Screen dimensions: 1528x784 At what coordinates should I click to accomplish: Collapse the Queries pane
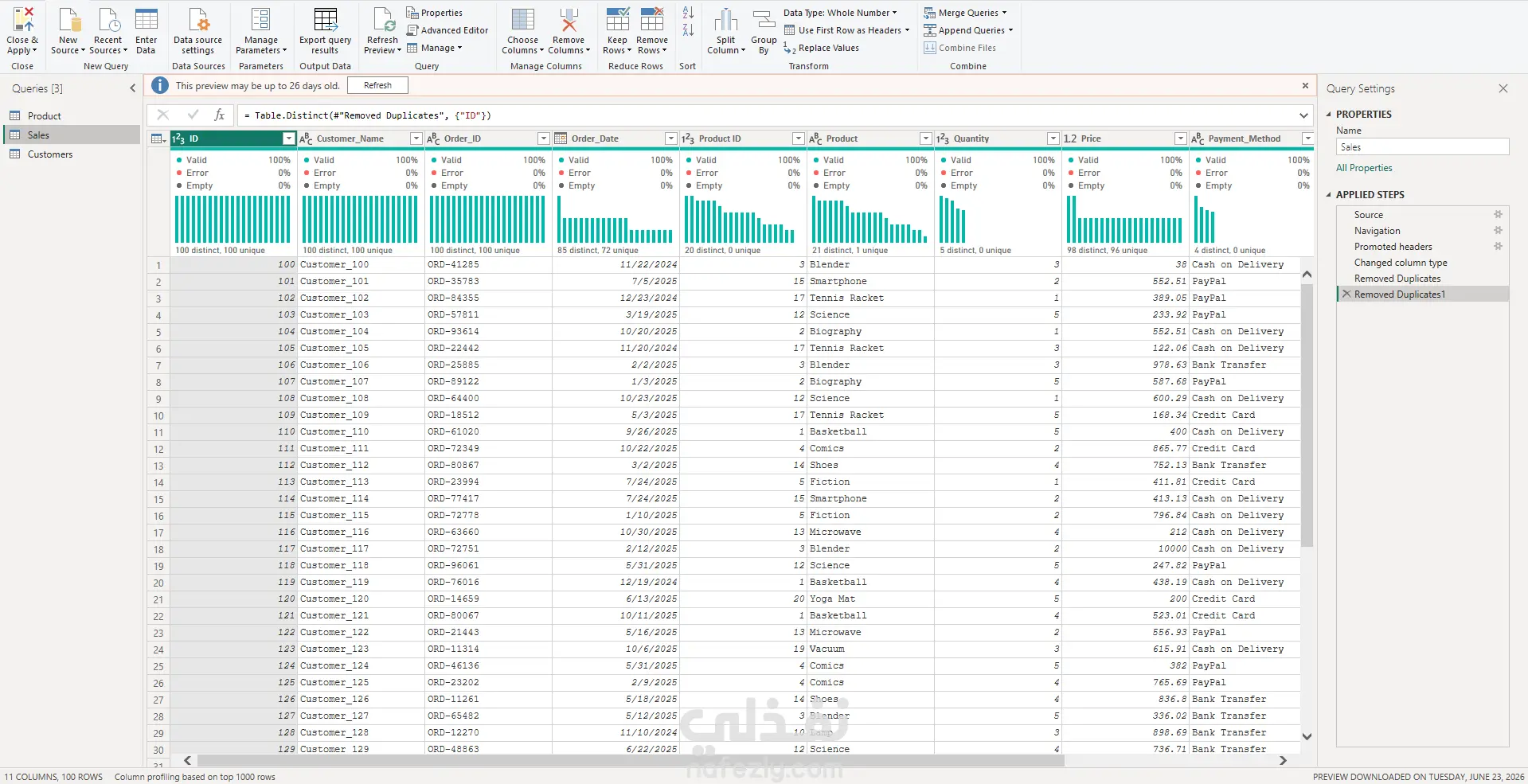point(133,88)
